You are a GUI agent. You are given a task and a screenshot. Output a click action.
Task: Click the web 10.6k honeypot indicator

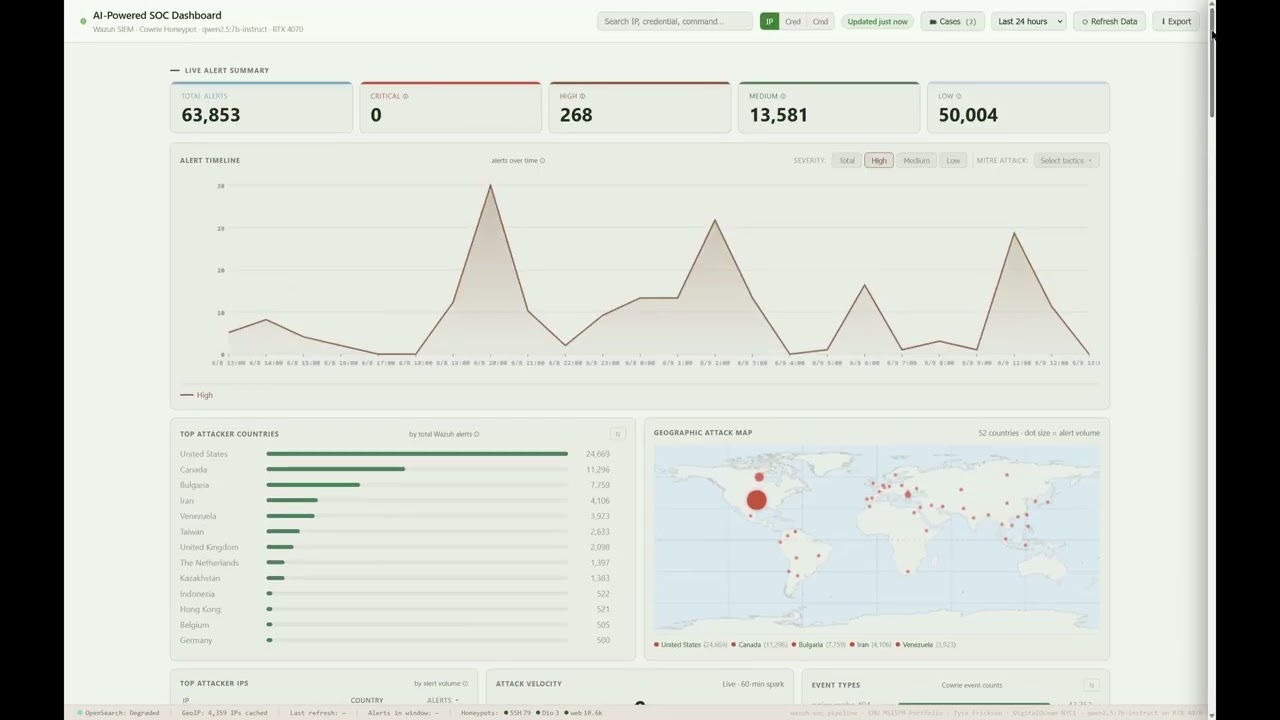(x=584, y=713)
